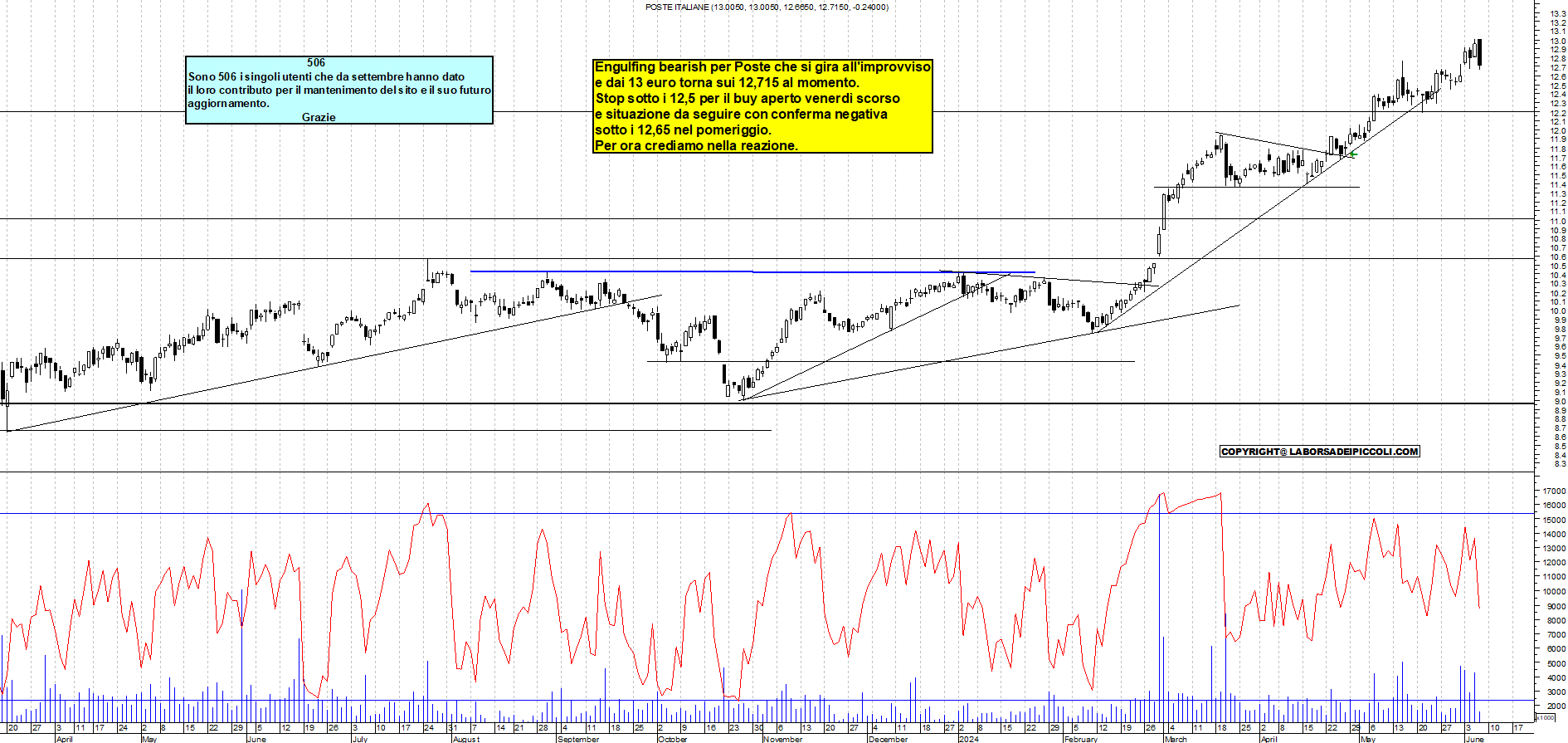Click the x1000 scale label
Viewport: 1568px width, 743px height.
pyautogui.click(x=1546, y=717)
